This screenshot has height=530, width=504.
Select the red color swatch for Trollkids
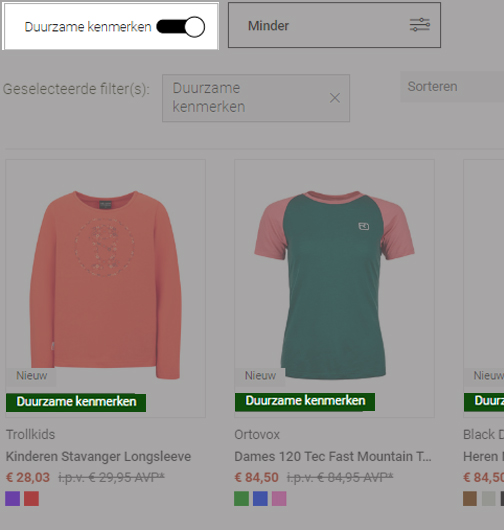[x=31, y=499]
